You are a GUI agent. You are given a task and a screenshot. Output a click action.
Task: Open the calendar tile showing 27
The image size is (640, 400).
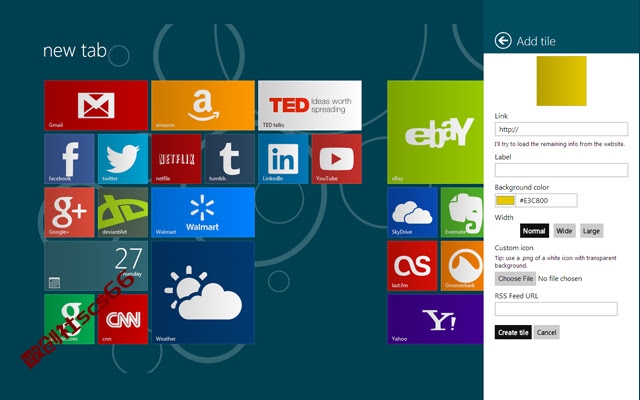click(96, 266)
